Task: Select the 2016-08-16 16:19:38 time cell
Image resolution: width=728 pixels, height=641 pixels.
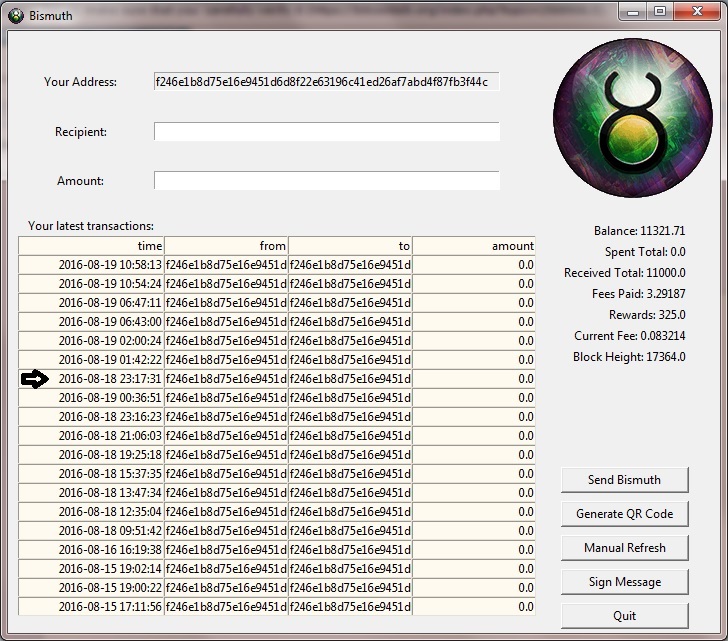Action: (91, 550)
